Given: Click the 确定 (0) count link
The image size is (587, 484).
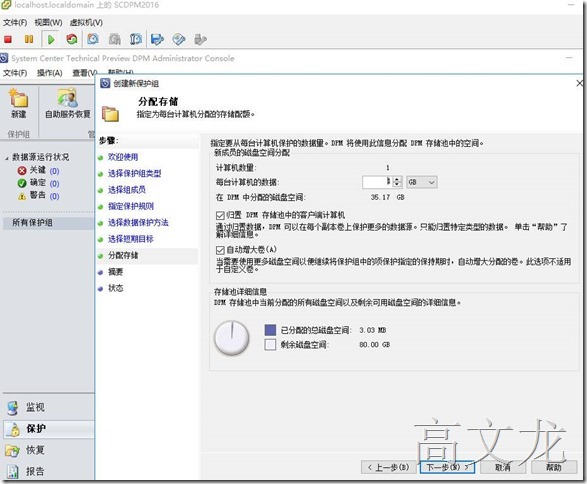Looking at the screenshot, I should [54, 184].
